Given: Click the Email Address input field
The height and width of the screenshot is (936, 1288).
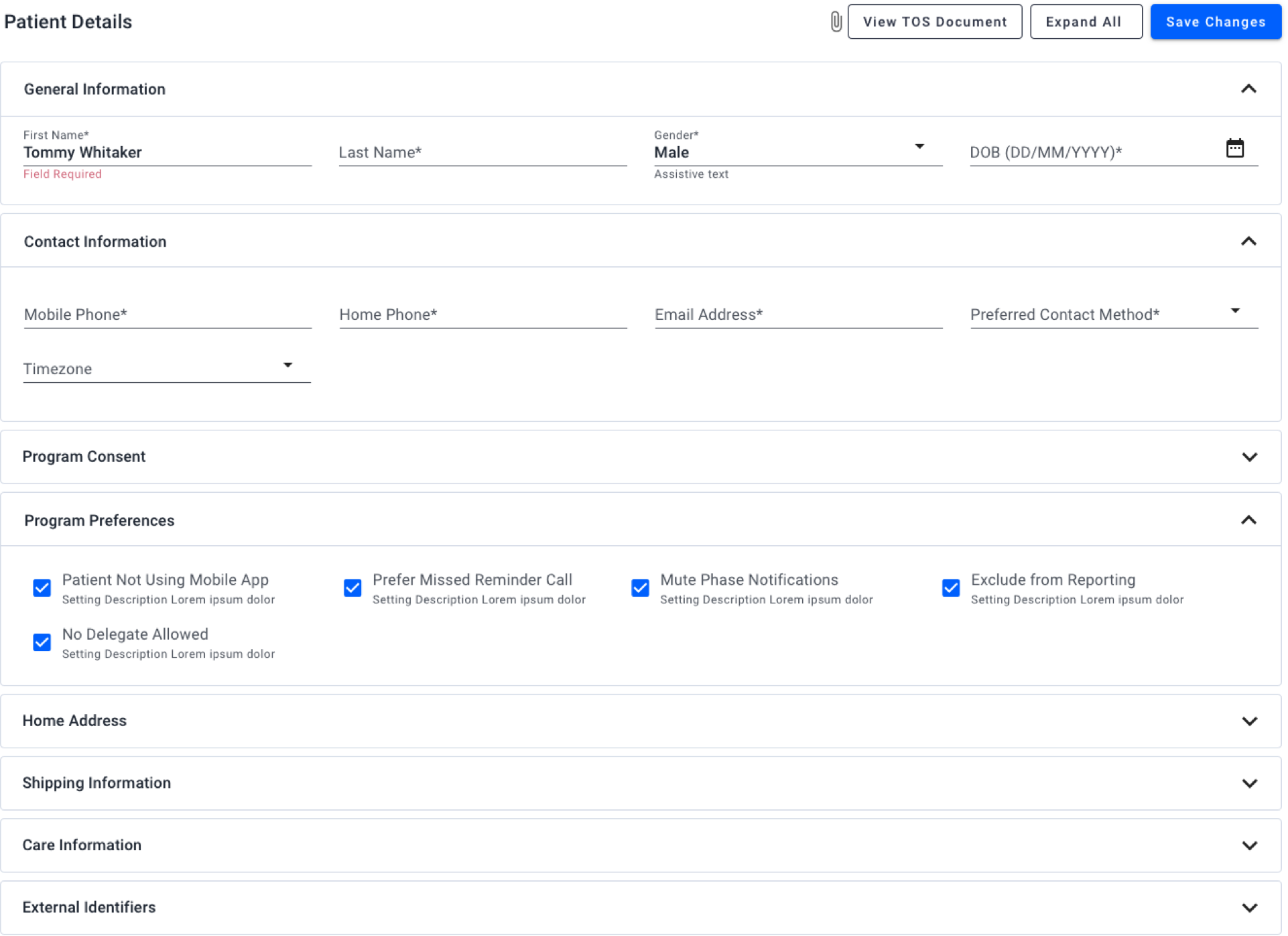Looking at the screenshot, I should [797, 314].
